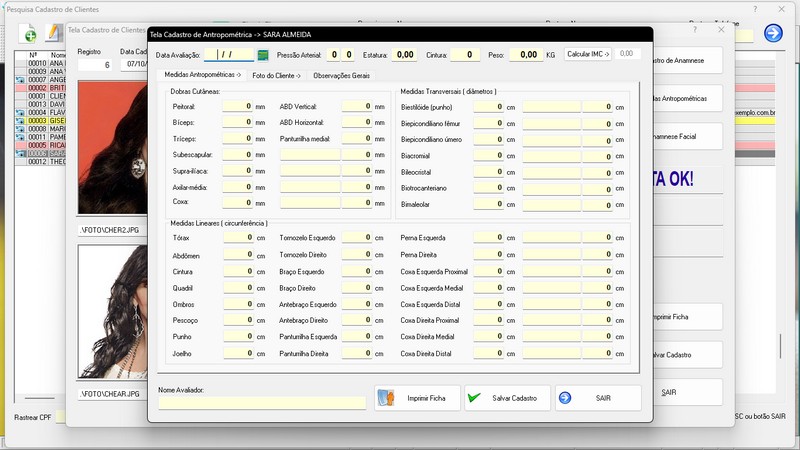The width and height of the screenshot is (800, 450).
Task: Open the calendar picker beside Data Avaliação
Action: tap(263, 55)
